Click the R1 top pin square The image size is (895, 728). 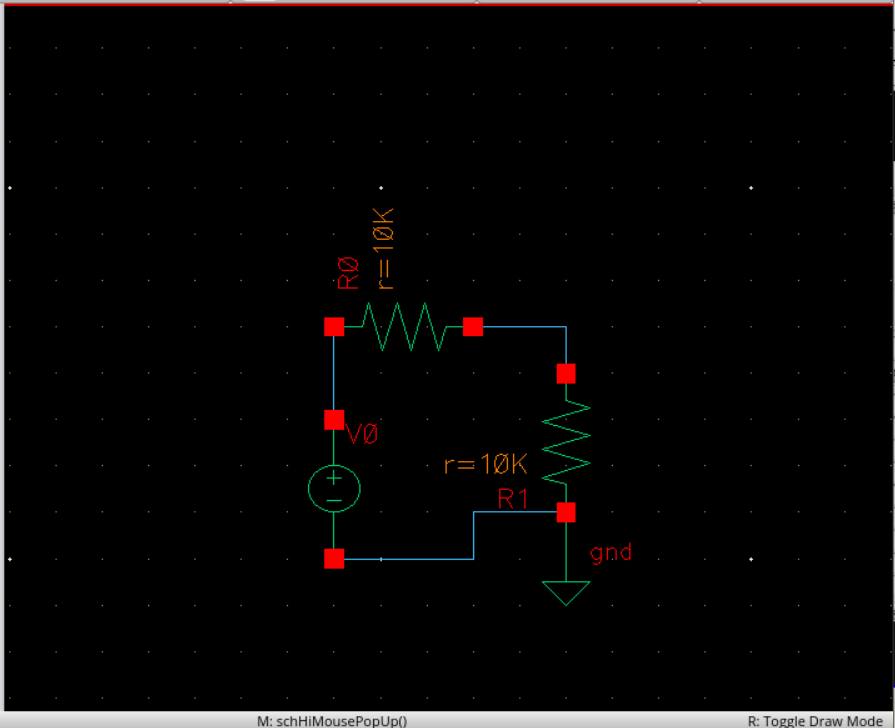(x=566, y=374)
